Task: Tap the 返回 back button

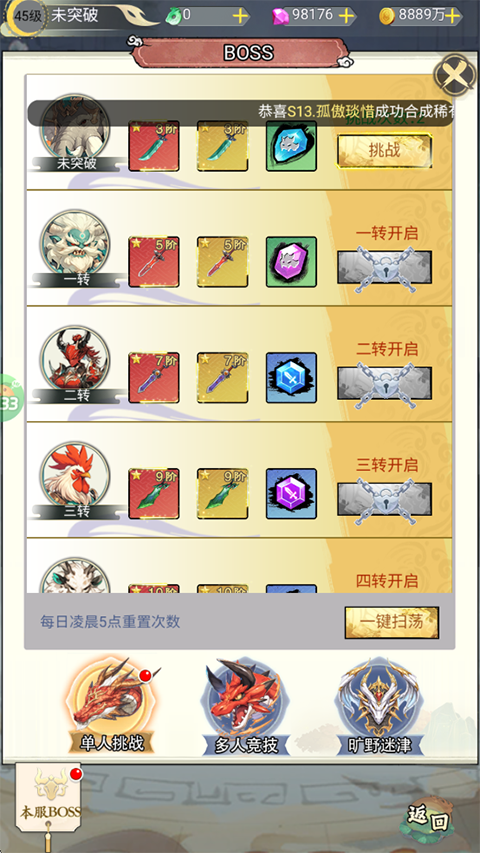Action: (430, 817)
